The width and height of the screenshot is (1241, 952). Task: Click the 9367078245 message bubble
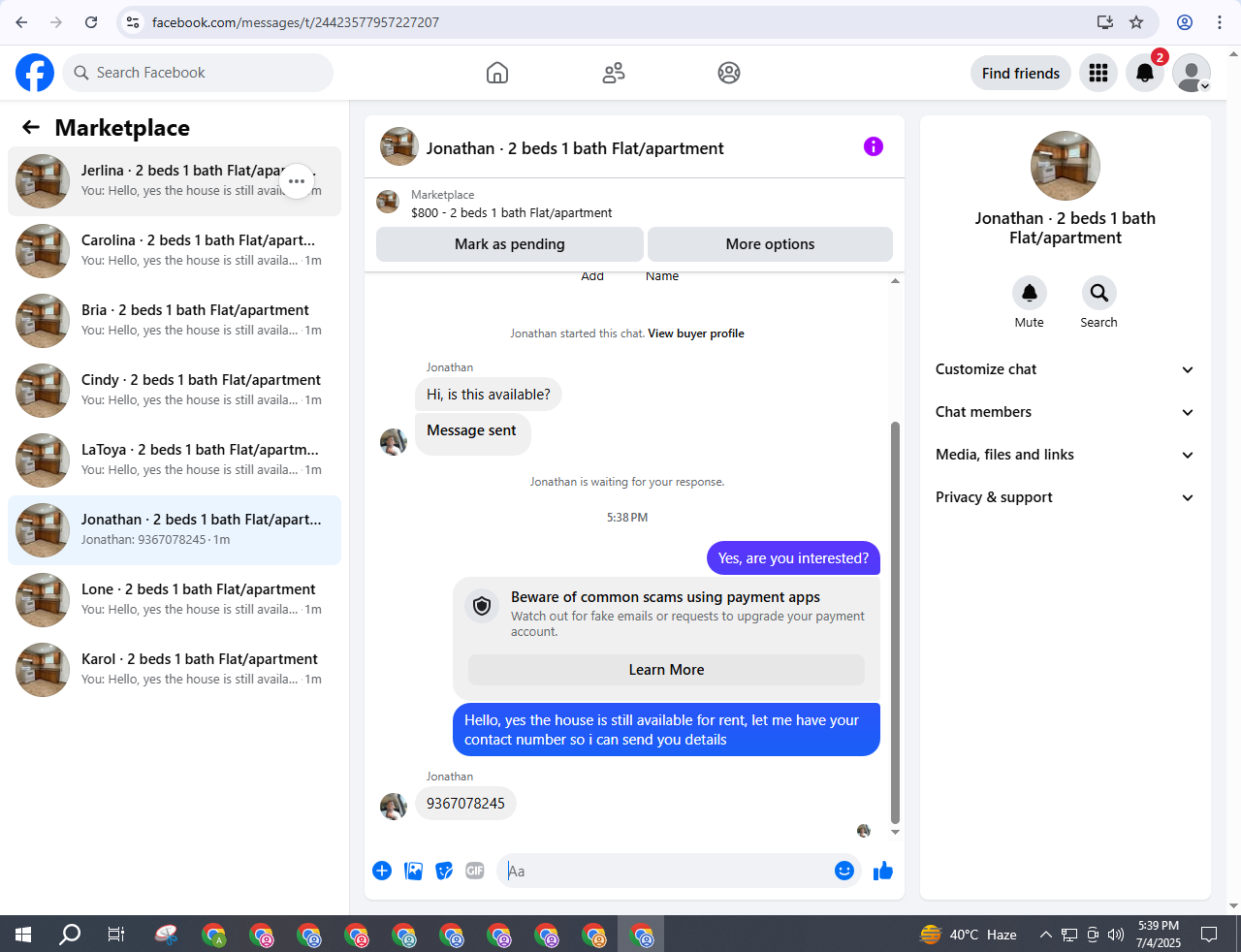coord(465,804)
